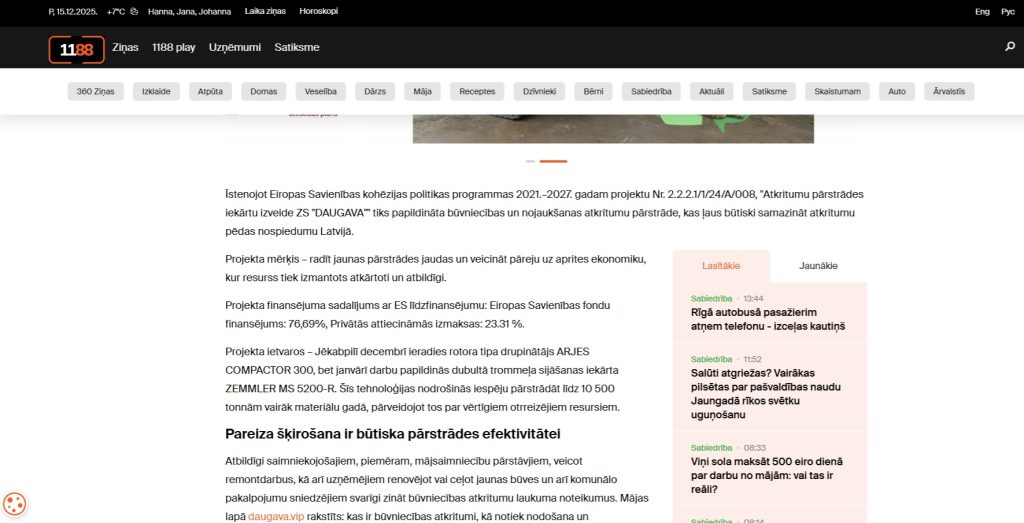Image resolution: width=1024 pixels, height=523 pixels.
Task: Click the 1188 logo
Action: click(x=76, y=50)
